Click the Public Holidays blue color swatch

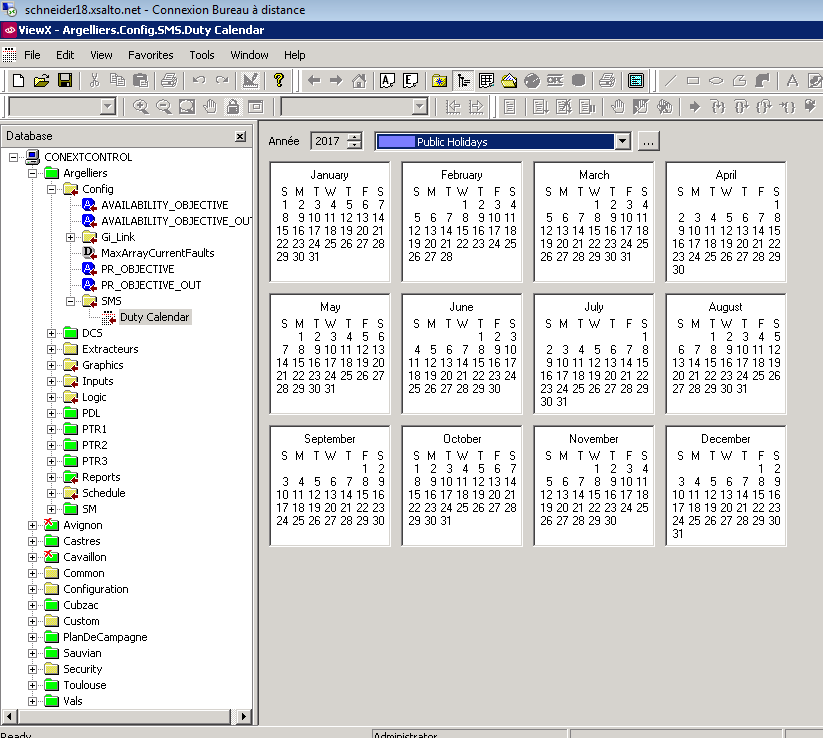[396, 142]
